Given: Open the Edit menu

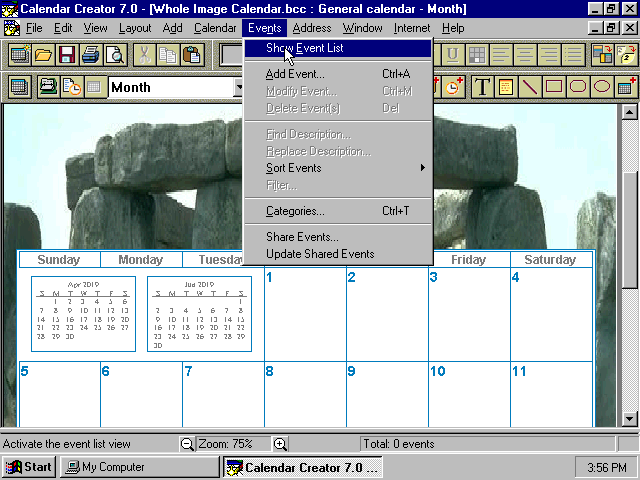Looking at the screenshot, I should coord(63,28).
